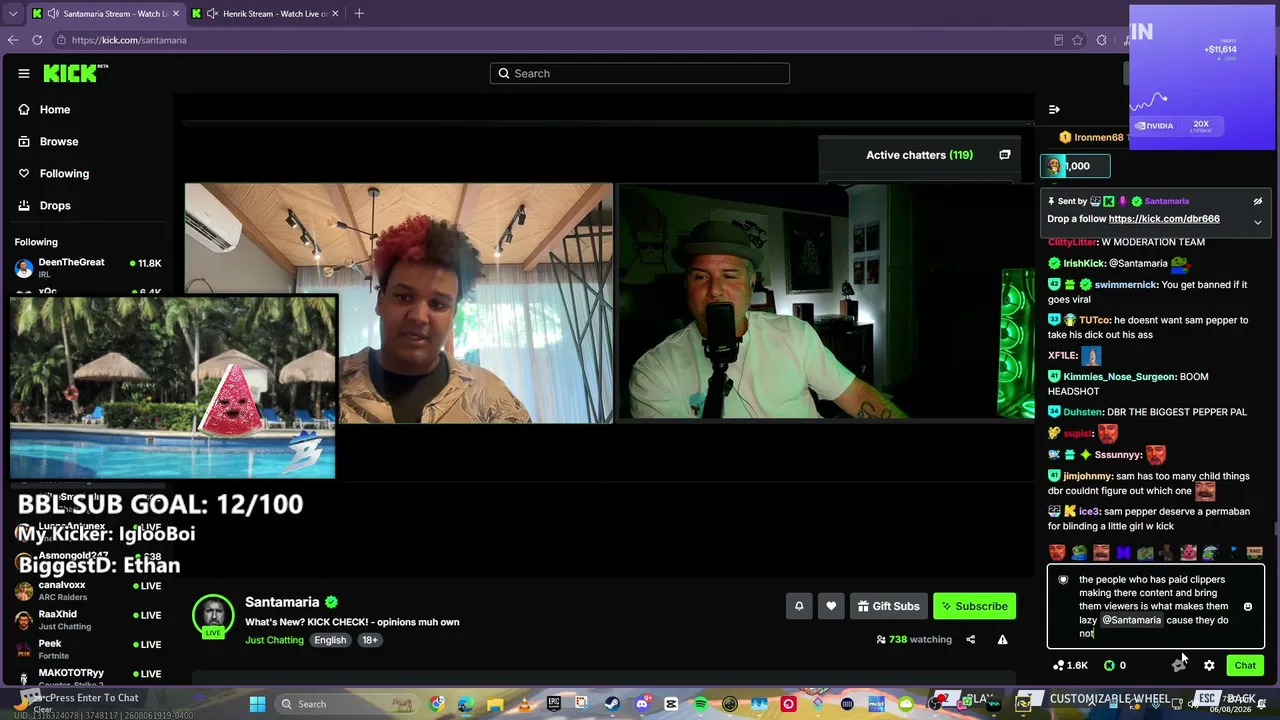Close the Henrik Stream tab
1280x720 pixels.
click(x=334, y=13)
